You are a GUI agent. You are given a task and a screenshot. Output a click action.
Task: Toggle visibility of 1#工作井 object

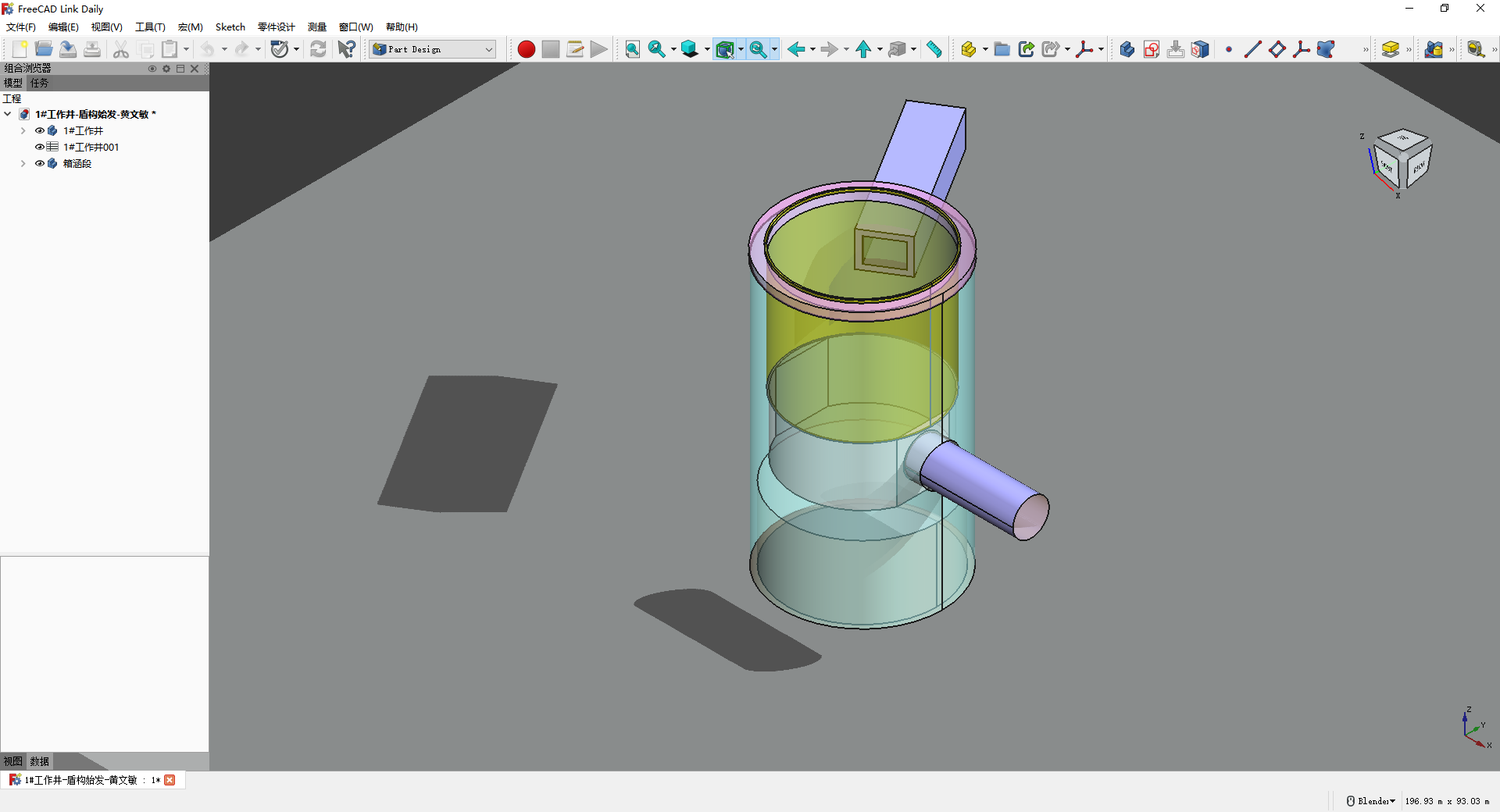[40, 130]
